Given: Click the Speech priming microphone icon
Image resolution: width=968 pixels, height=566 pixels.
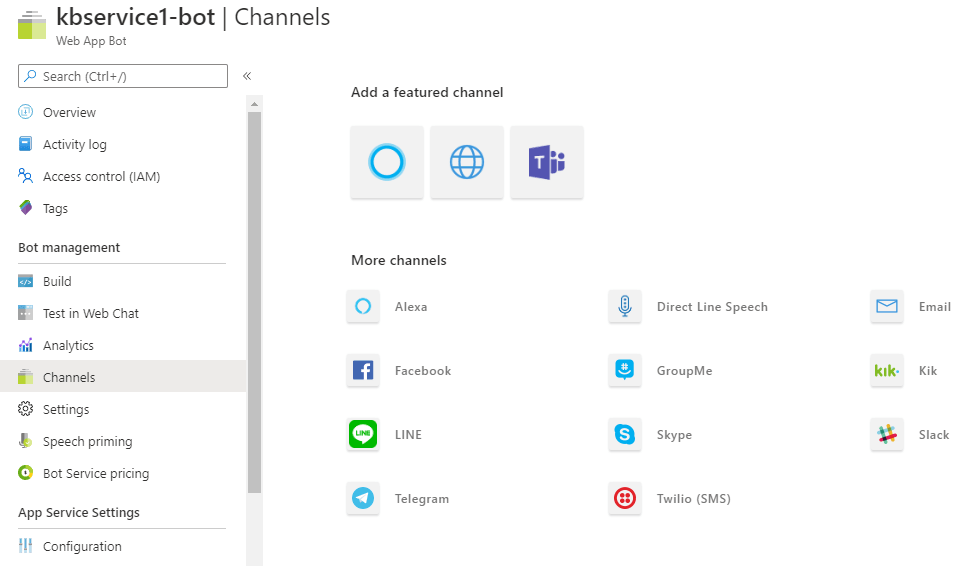Looking at the screenshot, I should click(x=25, y=441).
